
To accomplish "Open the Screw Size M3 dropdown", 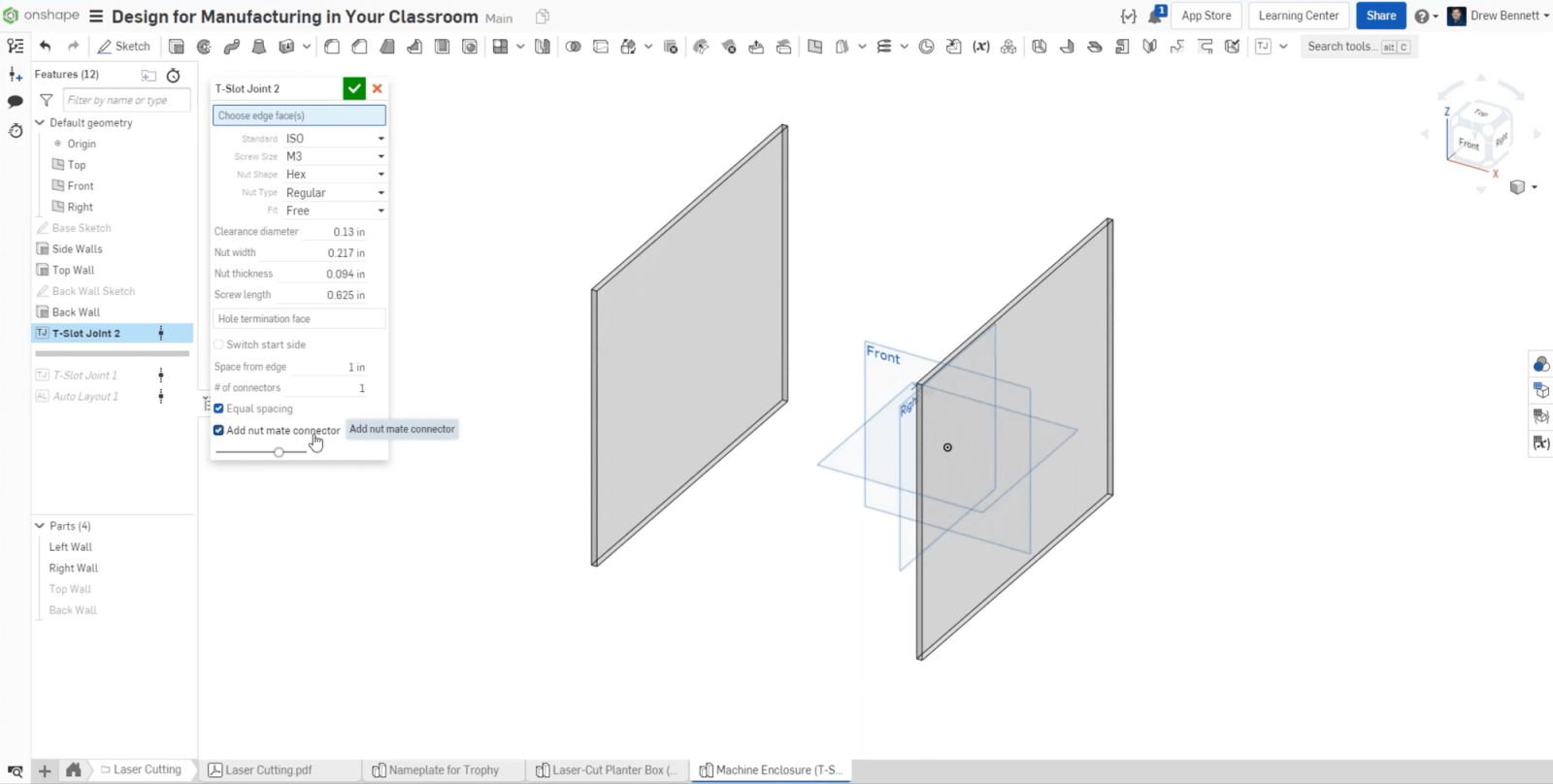I will tap(334, 156).
